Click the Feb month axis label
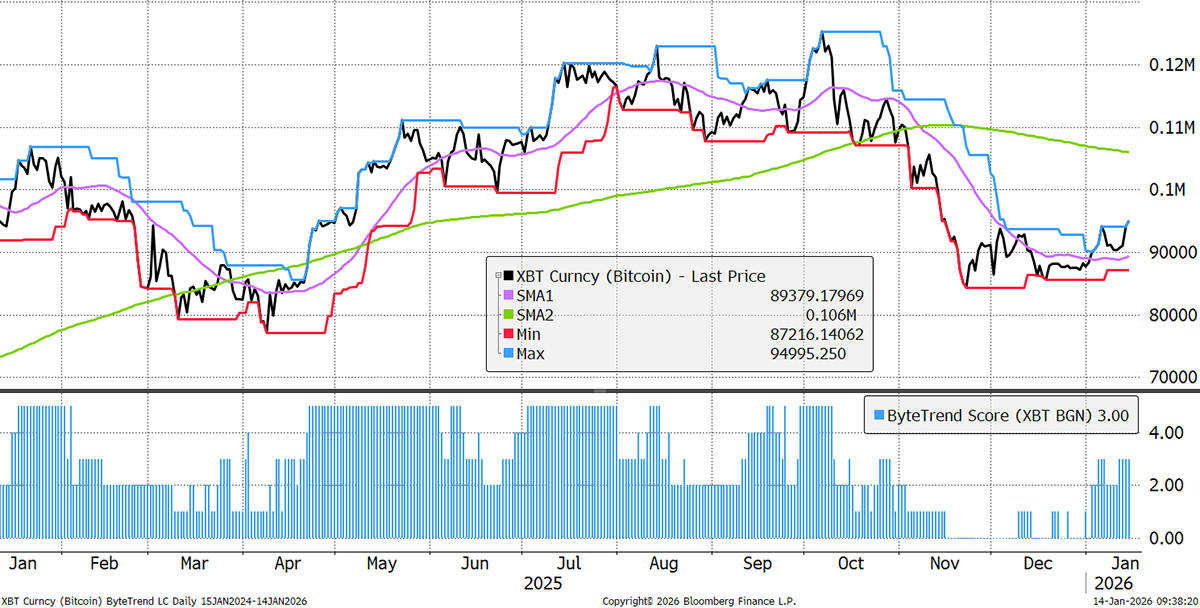1200x608 pixels. (105, 564)
